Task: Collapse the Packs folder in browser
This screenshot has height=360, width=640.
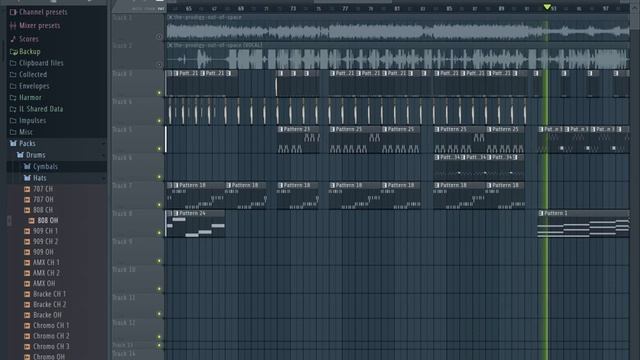Action: 13,144
